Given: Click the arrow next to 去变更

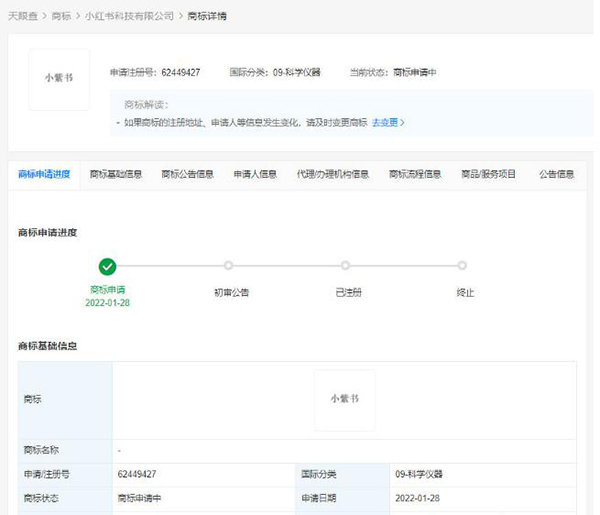Looking at the screenshot, I should (x=402, y=122).
